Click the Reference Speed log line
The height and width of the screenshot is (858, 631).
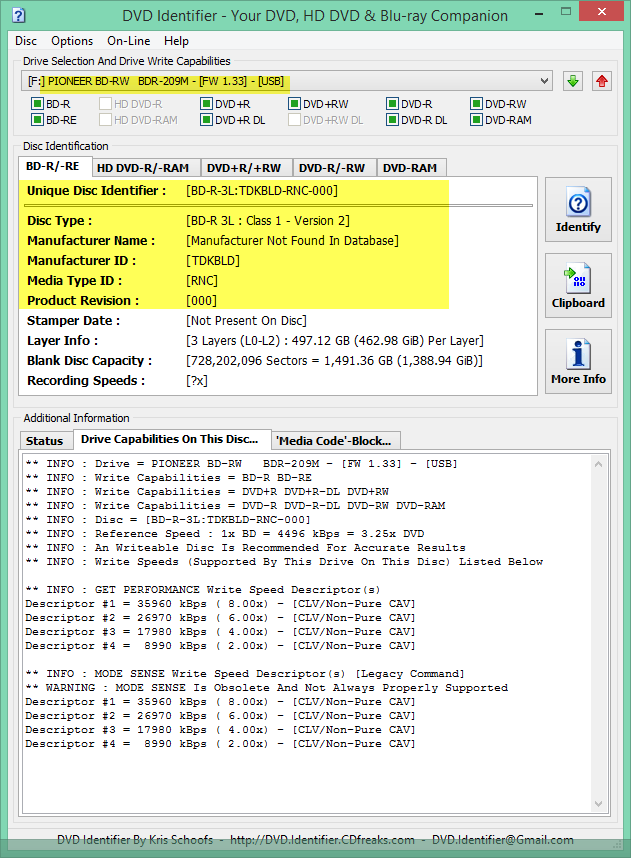(225, 534)
